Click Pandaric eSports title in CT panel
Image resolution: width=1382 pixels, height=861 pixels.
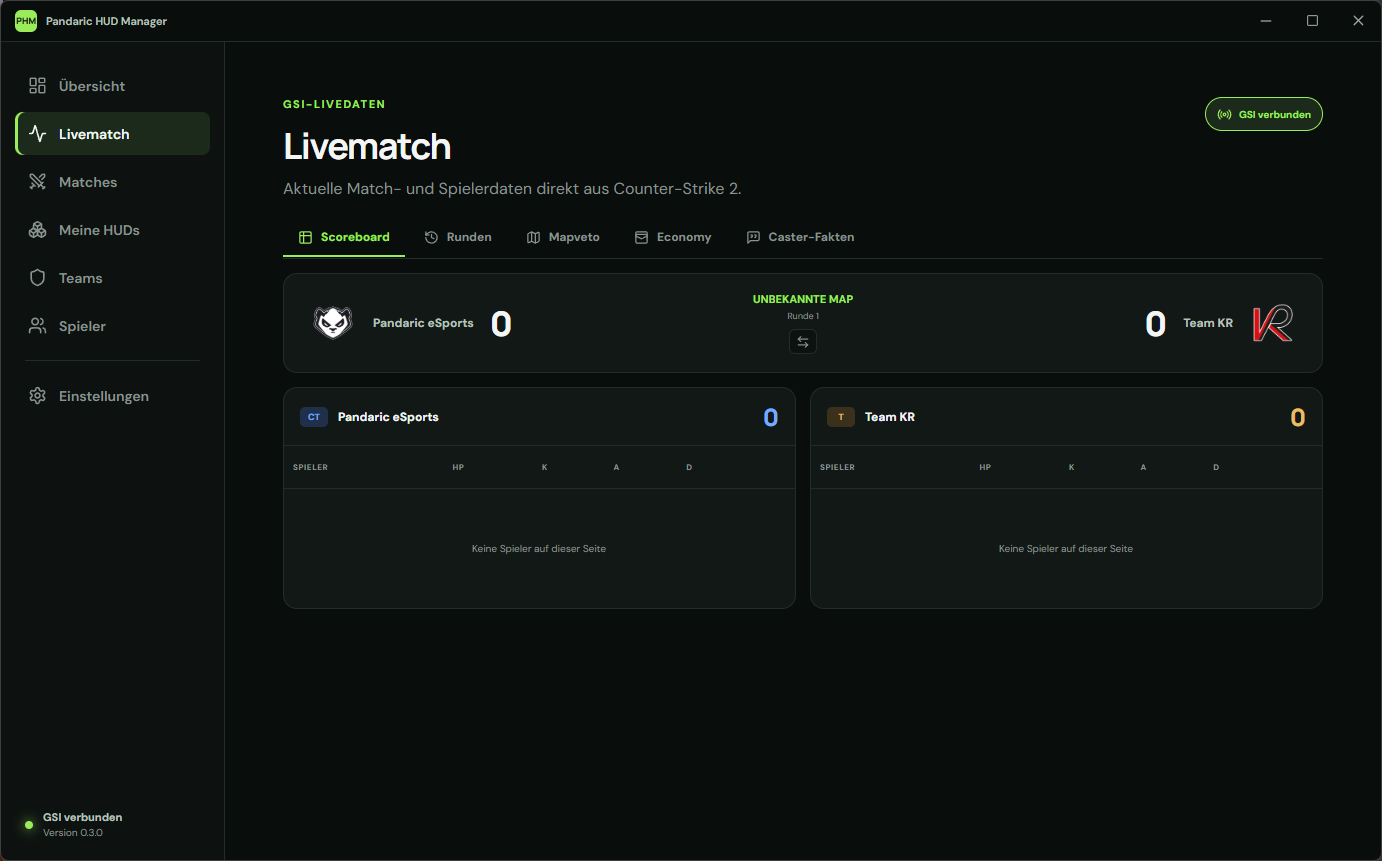pos(388,417)
